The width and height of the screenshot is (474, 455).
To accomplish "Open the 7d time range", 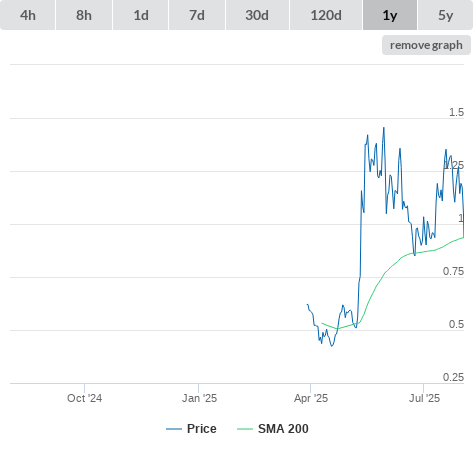I will pyautogui.click(x=197, y=15).
